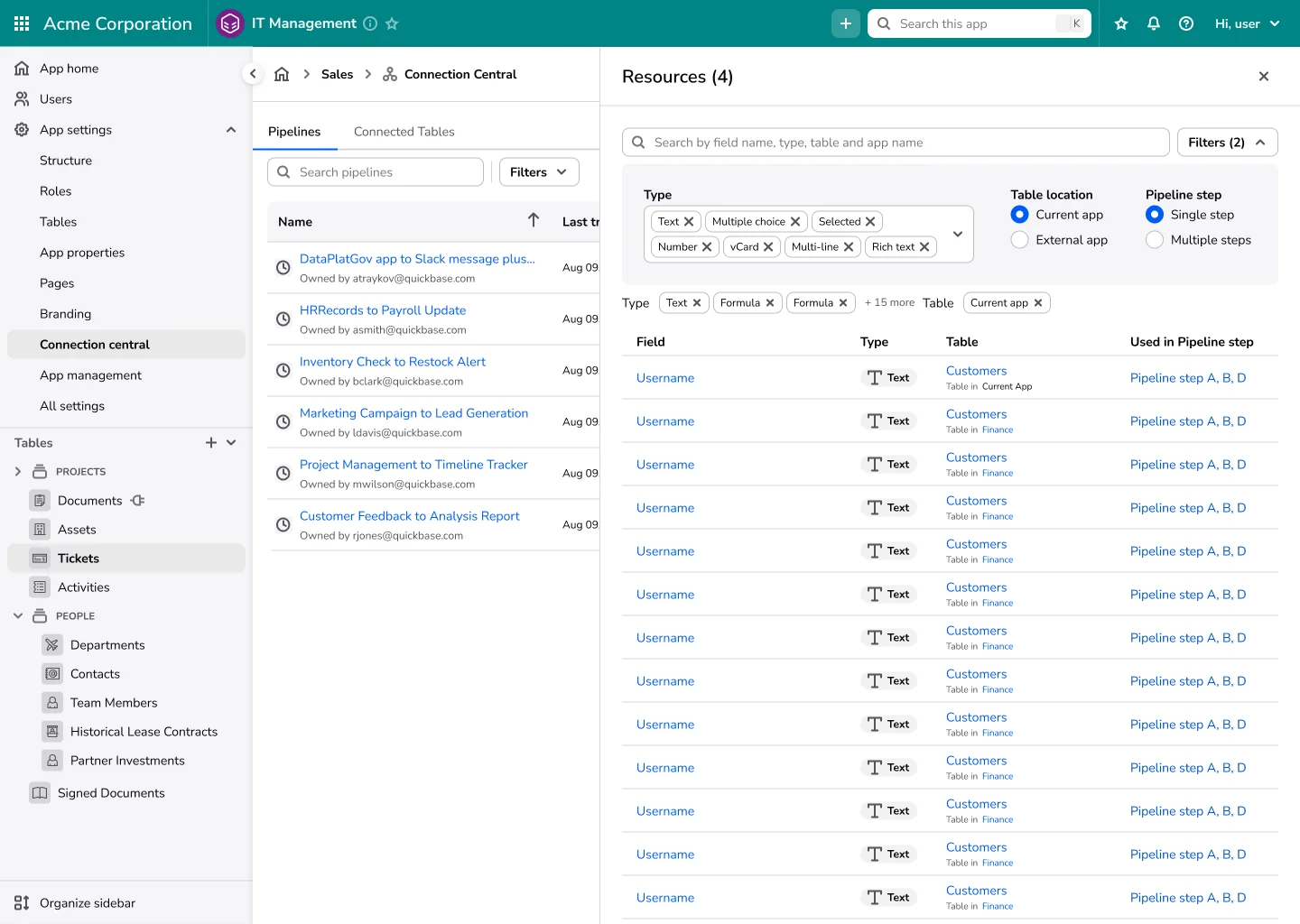Viewport: 1300px width, 924px height.
Task: Open Inventory Check to Restock Alert
Action: 393,362
